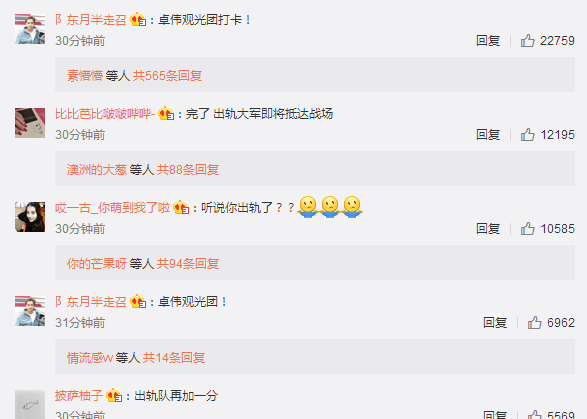The width and height of the screenshot is (587, 419).
Task: Reply to the 卓伟观光团打卡 comment
Action: tap(488, 40)
